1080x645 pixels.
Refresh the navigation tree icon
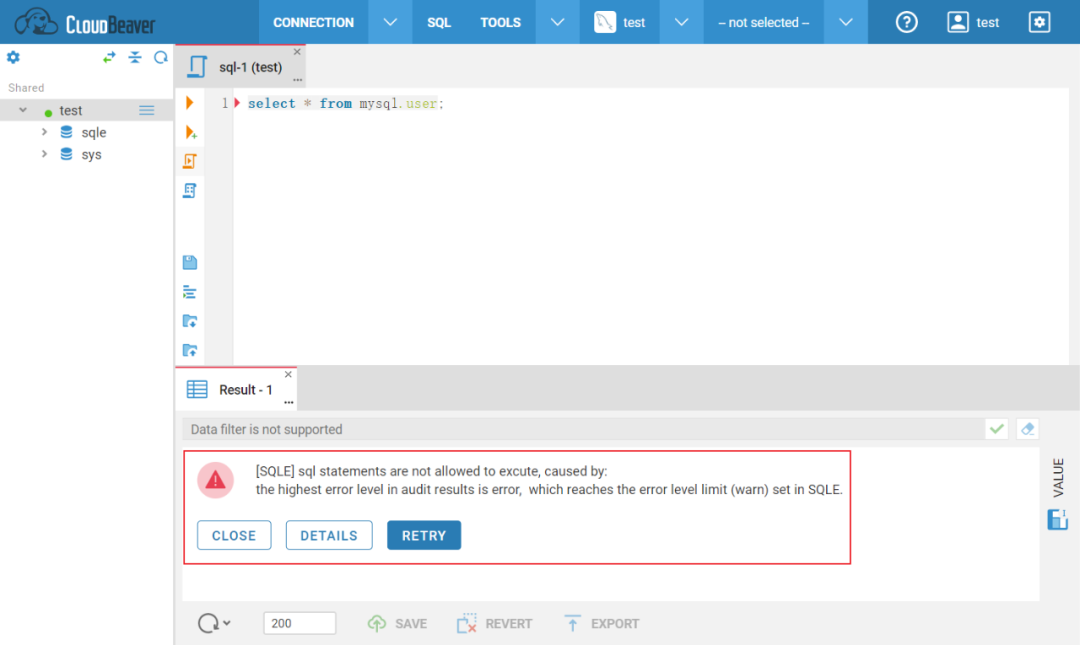[x=160, y=57]
